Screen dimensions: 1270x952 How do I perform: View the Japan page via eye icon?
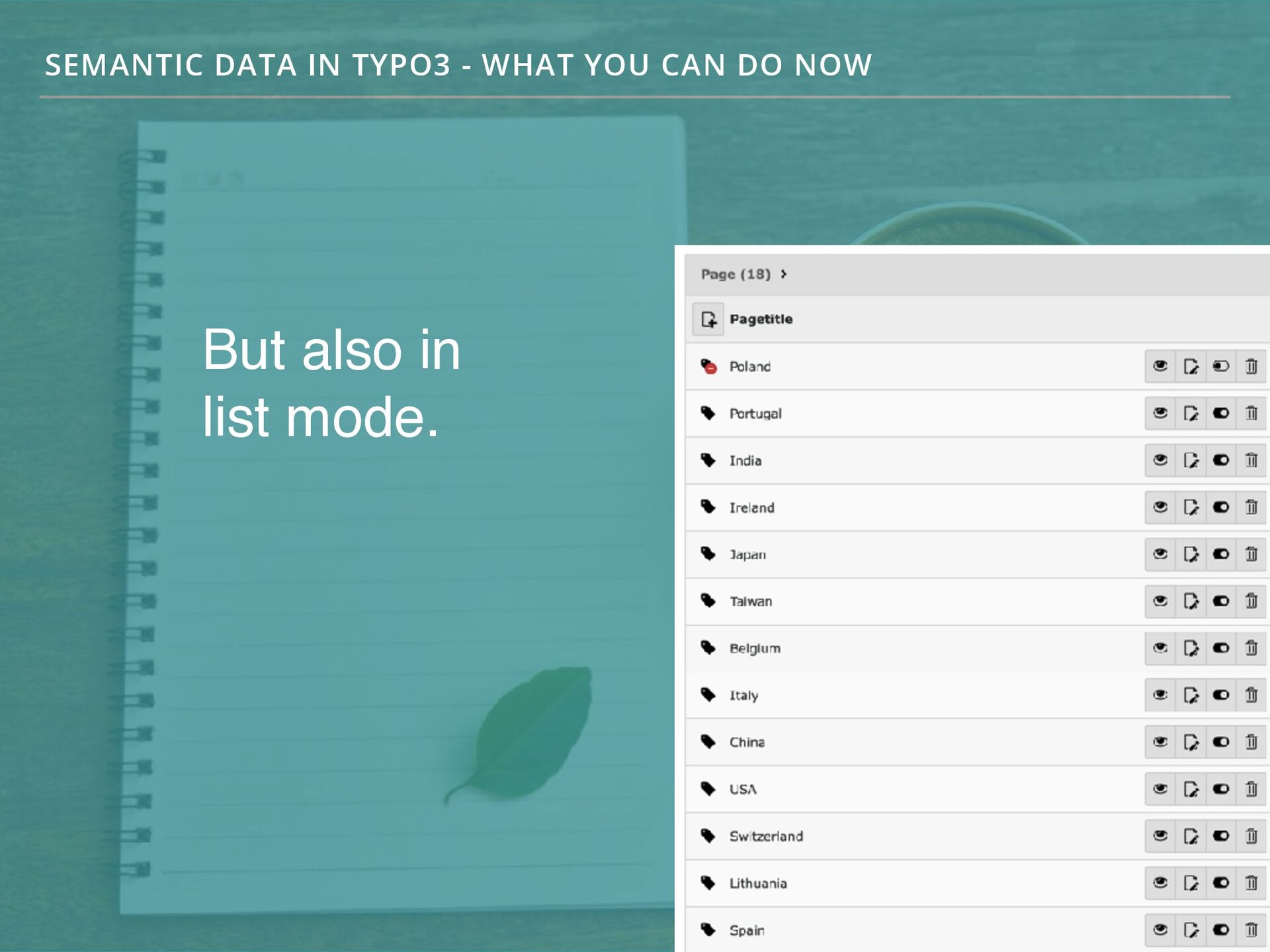1160,554
